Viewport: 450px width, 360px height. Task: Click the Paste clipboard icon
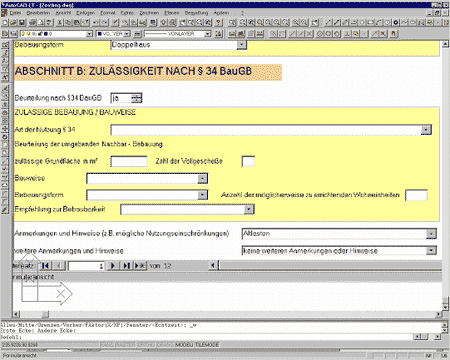[x=77, y=23]
